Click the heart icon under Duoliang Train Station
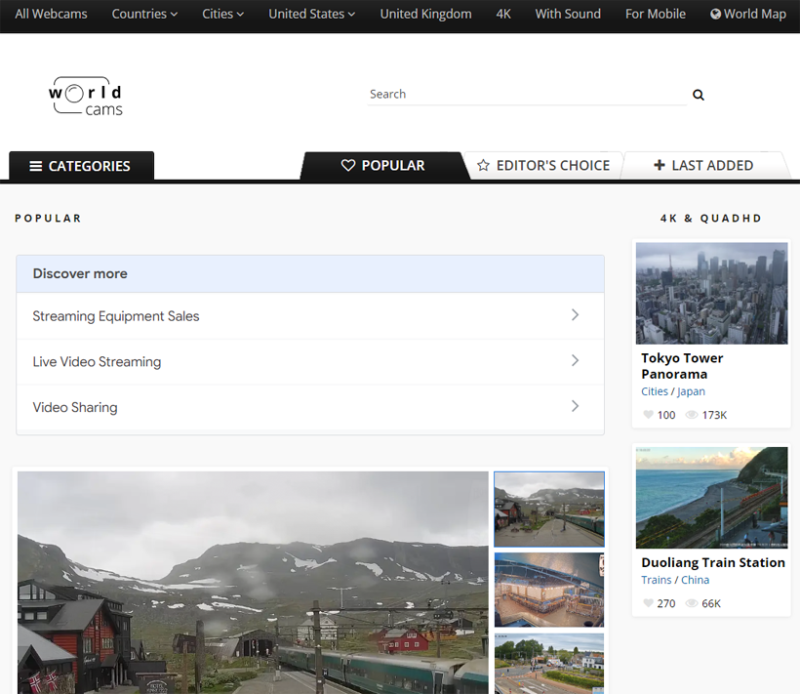The height and width of the screenshot is (694, 800). click(x=648, y=603)
